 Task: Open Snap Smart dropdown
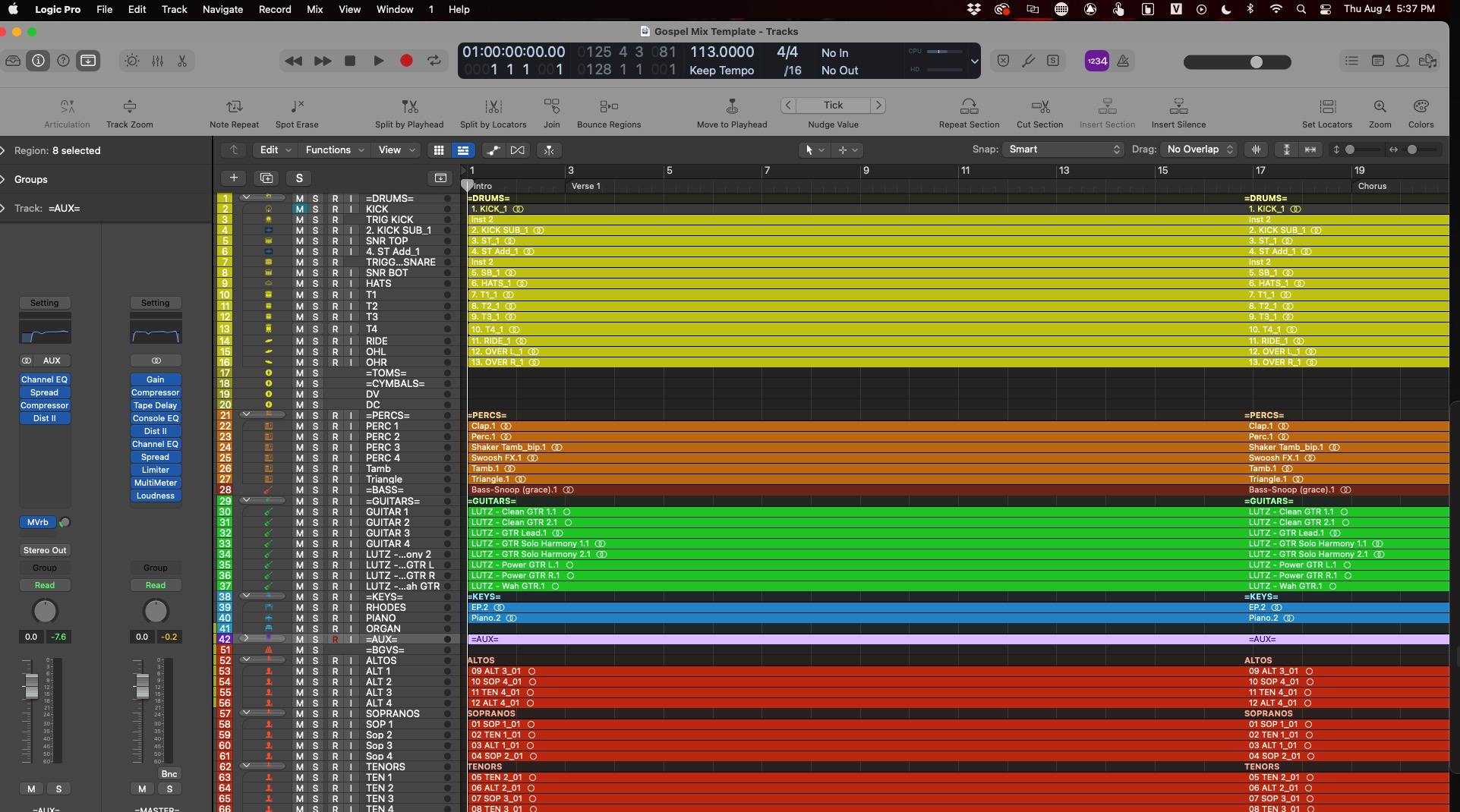[1064, 149]
